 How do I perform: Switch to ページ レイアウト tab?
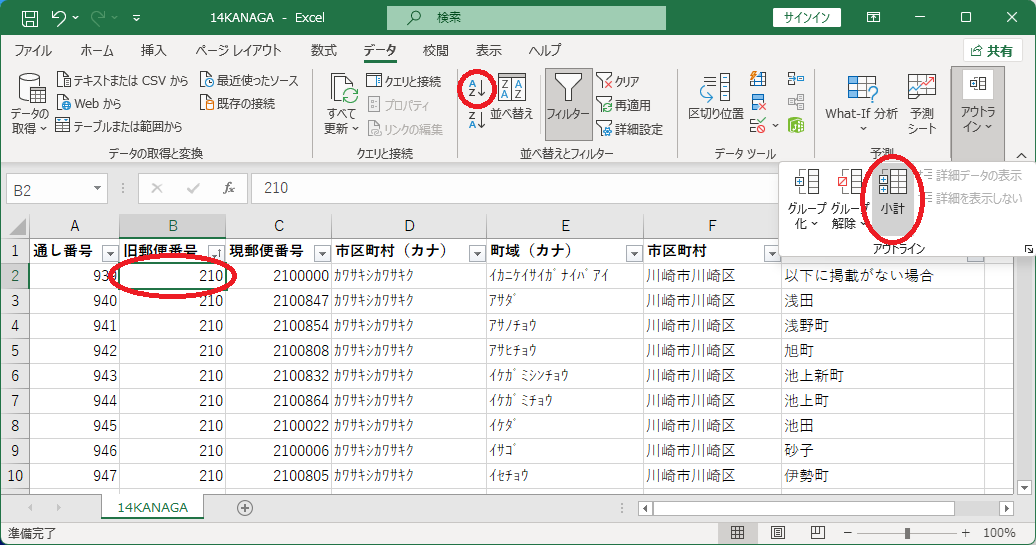coord(239,50)
